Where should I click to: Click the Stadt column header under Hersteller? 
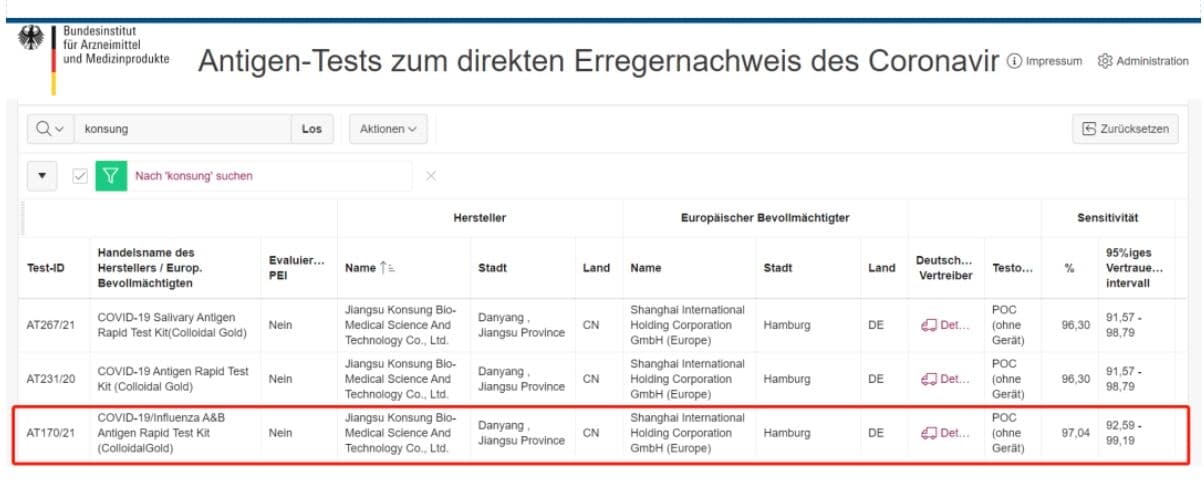point(492,268)
